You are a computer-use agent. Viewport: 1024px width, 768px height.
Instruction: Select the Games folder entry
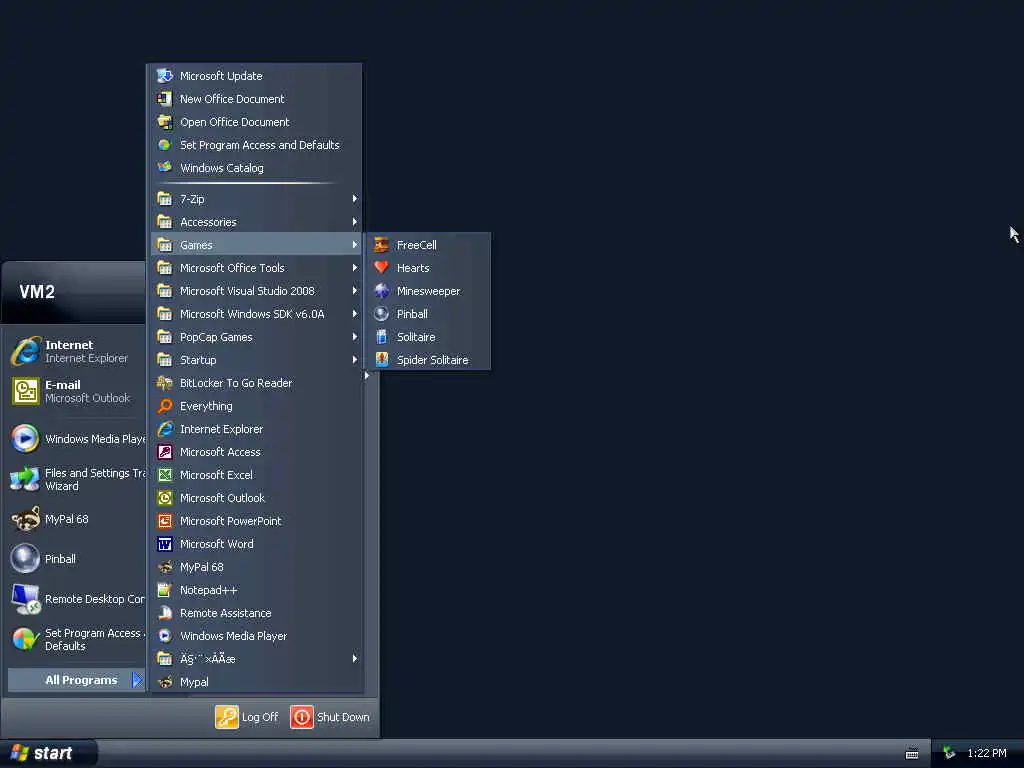[256, 245]
